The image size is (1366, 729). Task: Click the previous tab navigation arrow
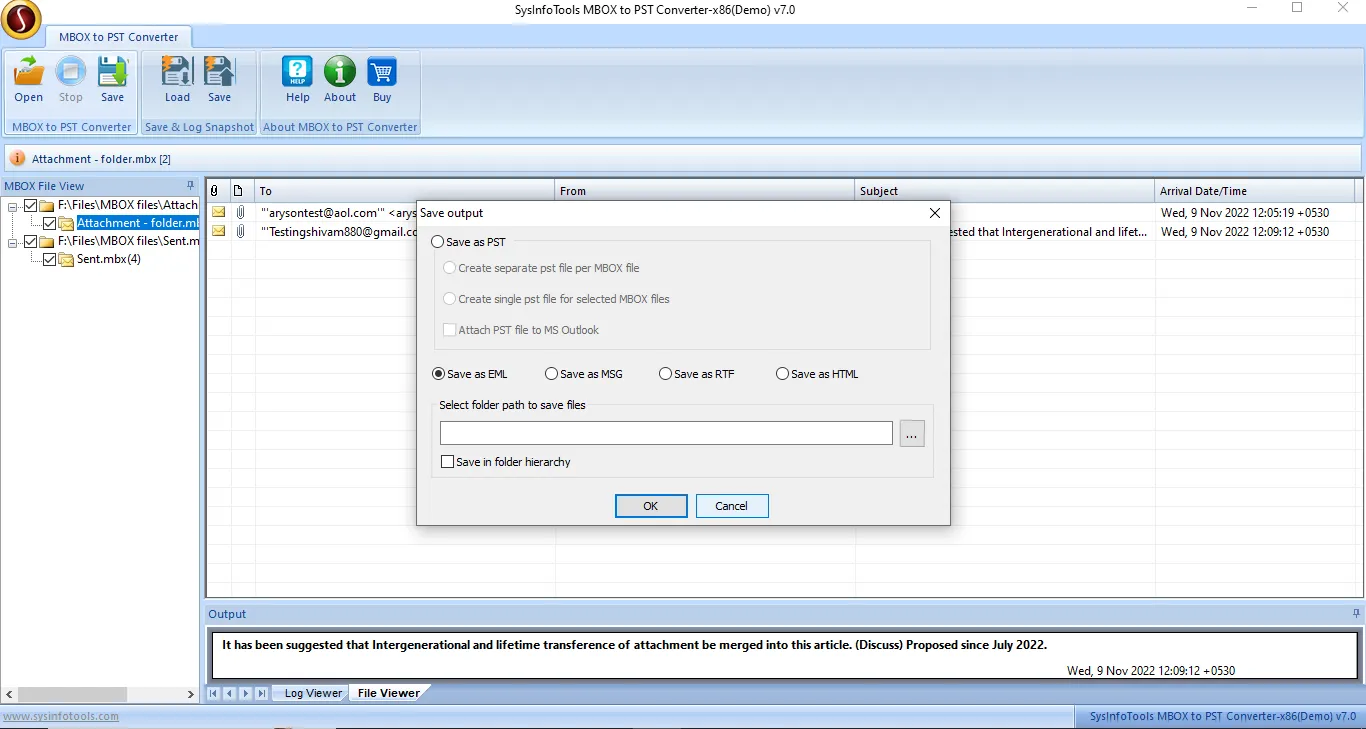point(230,693)
